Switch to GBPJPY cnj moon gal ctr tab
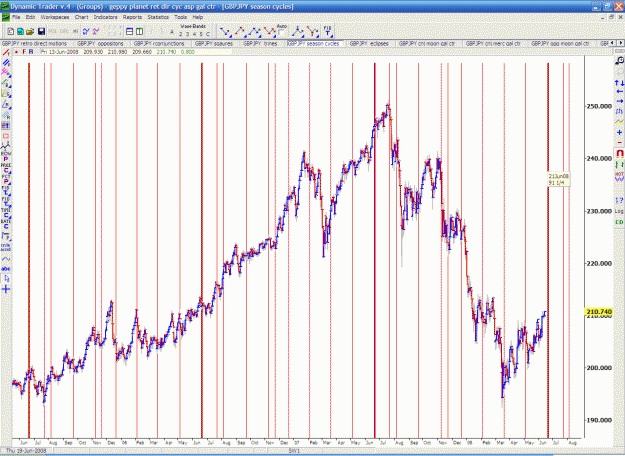625x456 pixels. pos(427,43)
